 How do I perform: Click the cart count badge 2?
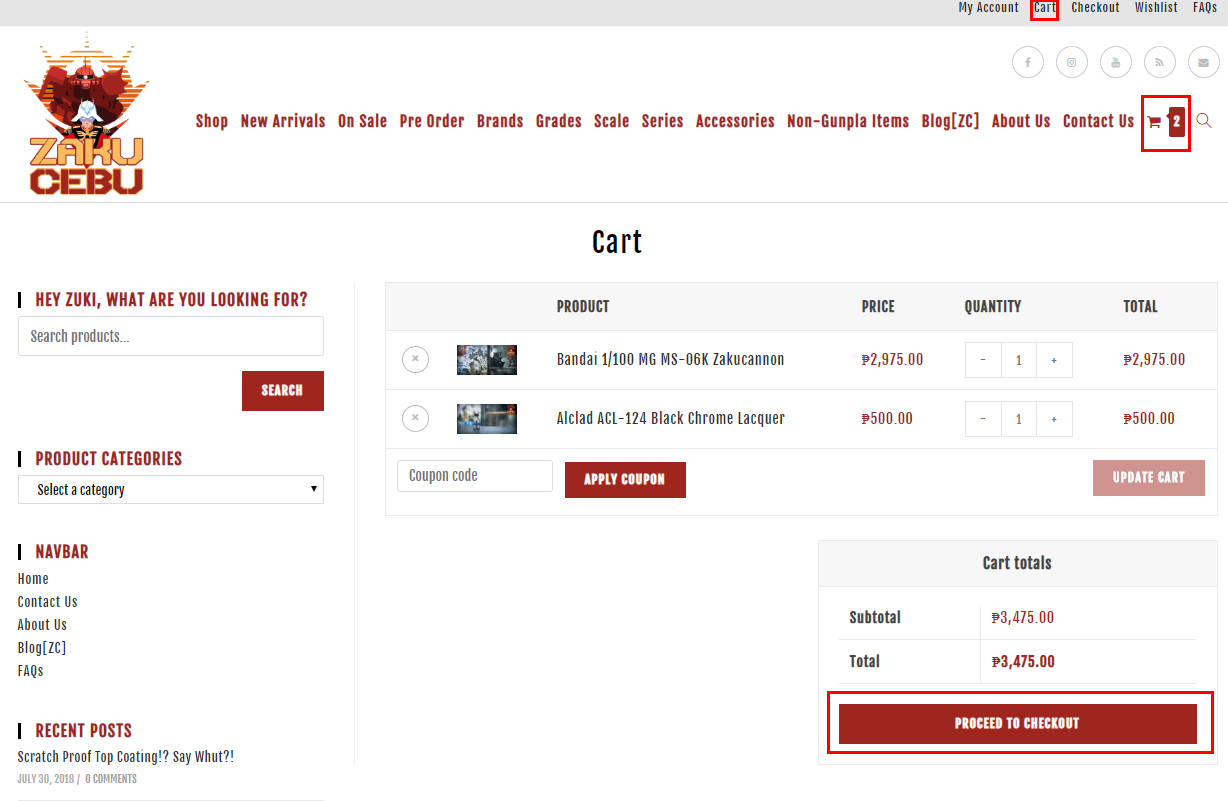(1177, 122)
